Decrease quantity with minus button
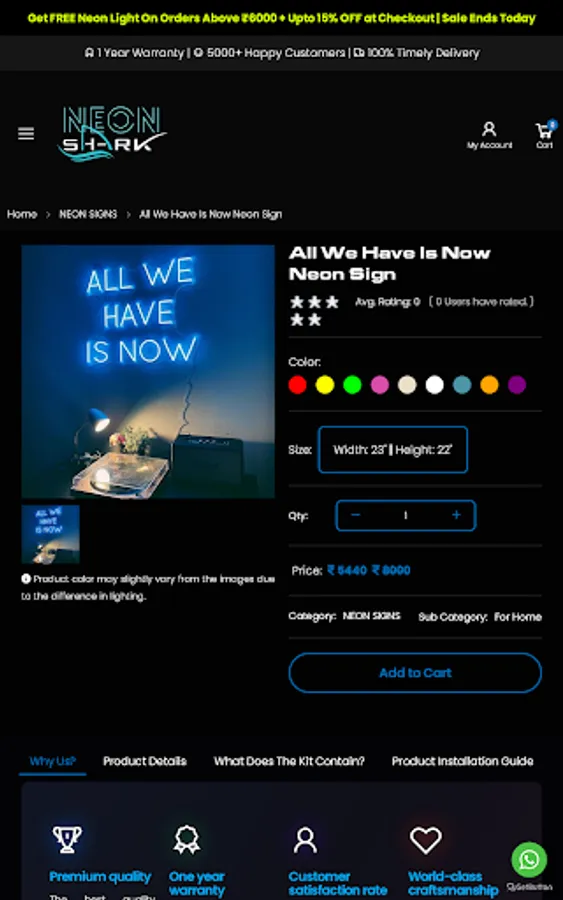The height and width of the screenshot is (900, 563). (355, 515)
